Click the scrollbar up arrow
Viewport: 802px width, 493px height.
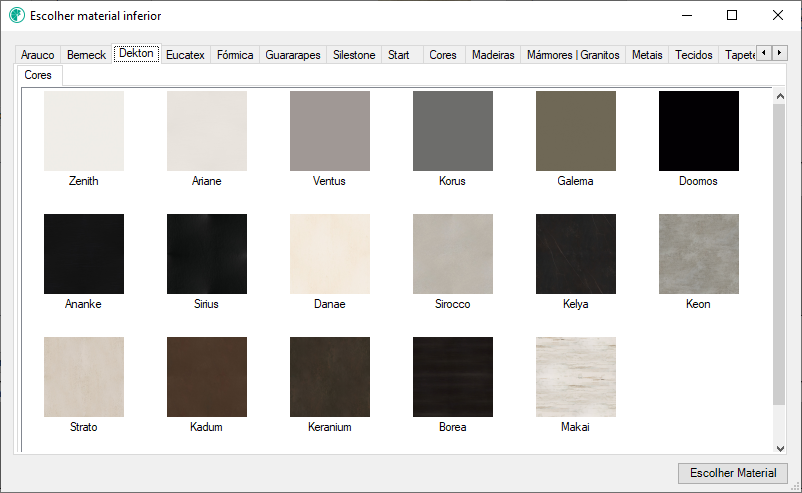(x=779, y=96)
